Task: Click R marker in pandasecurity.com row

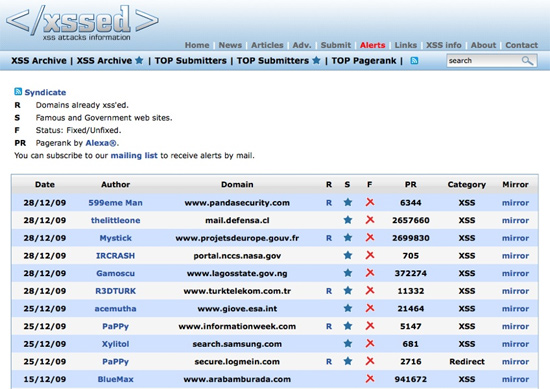Action: [x=329, y=203]
